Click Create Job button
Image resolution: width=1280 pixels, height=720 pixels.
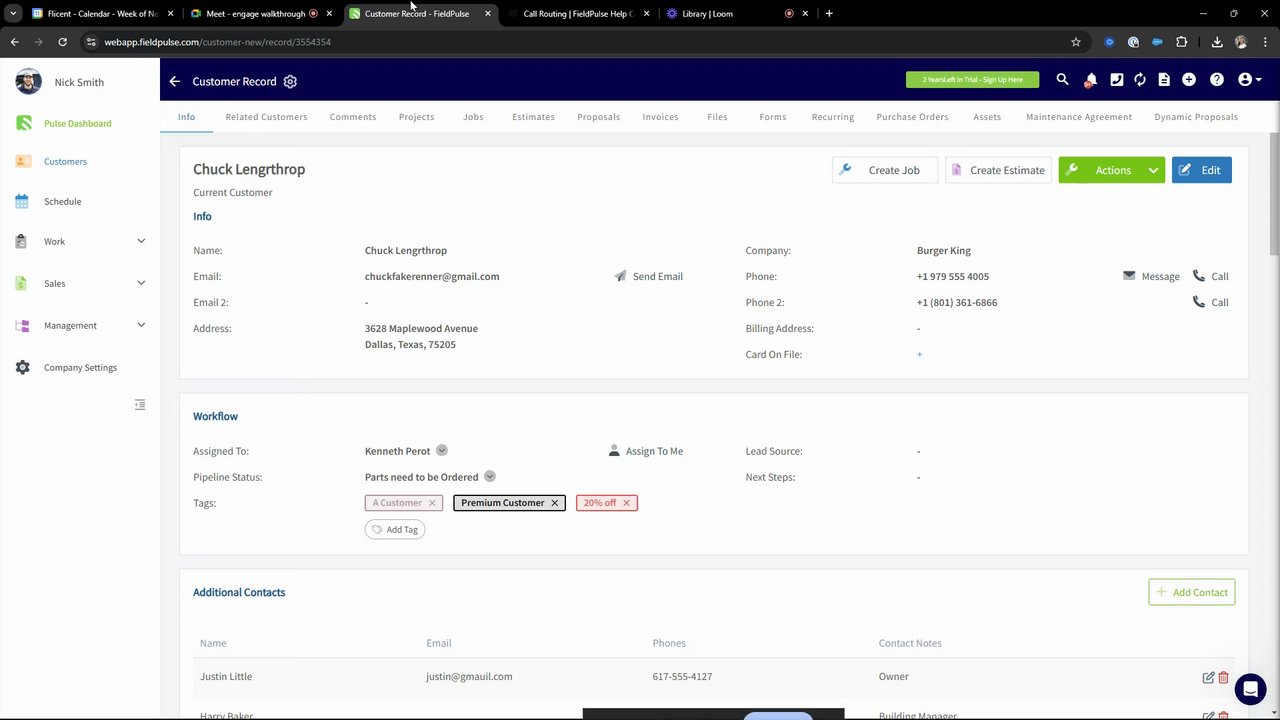tap(885, 170)
